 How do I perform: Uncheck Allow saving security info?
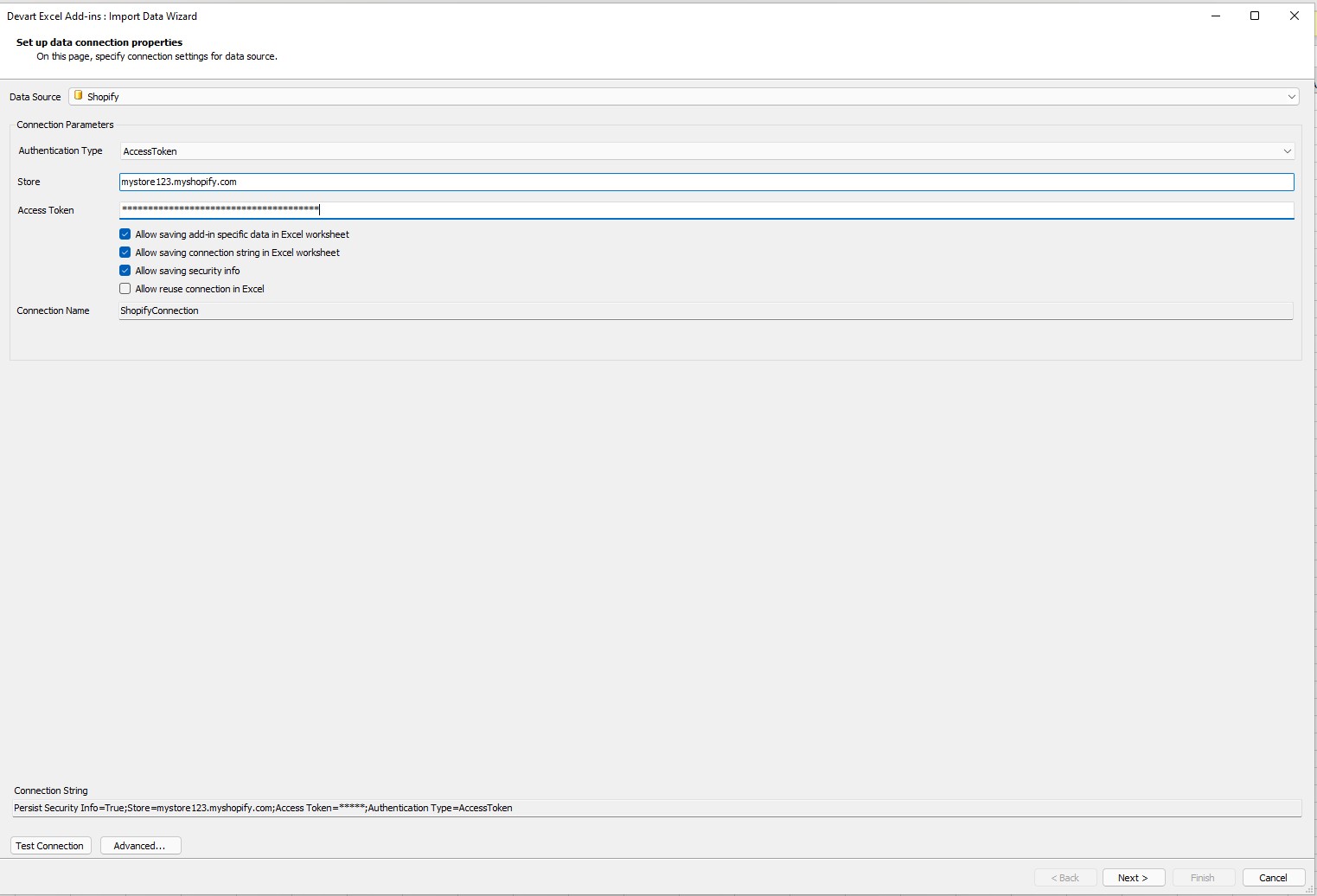click(125, 271)
